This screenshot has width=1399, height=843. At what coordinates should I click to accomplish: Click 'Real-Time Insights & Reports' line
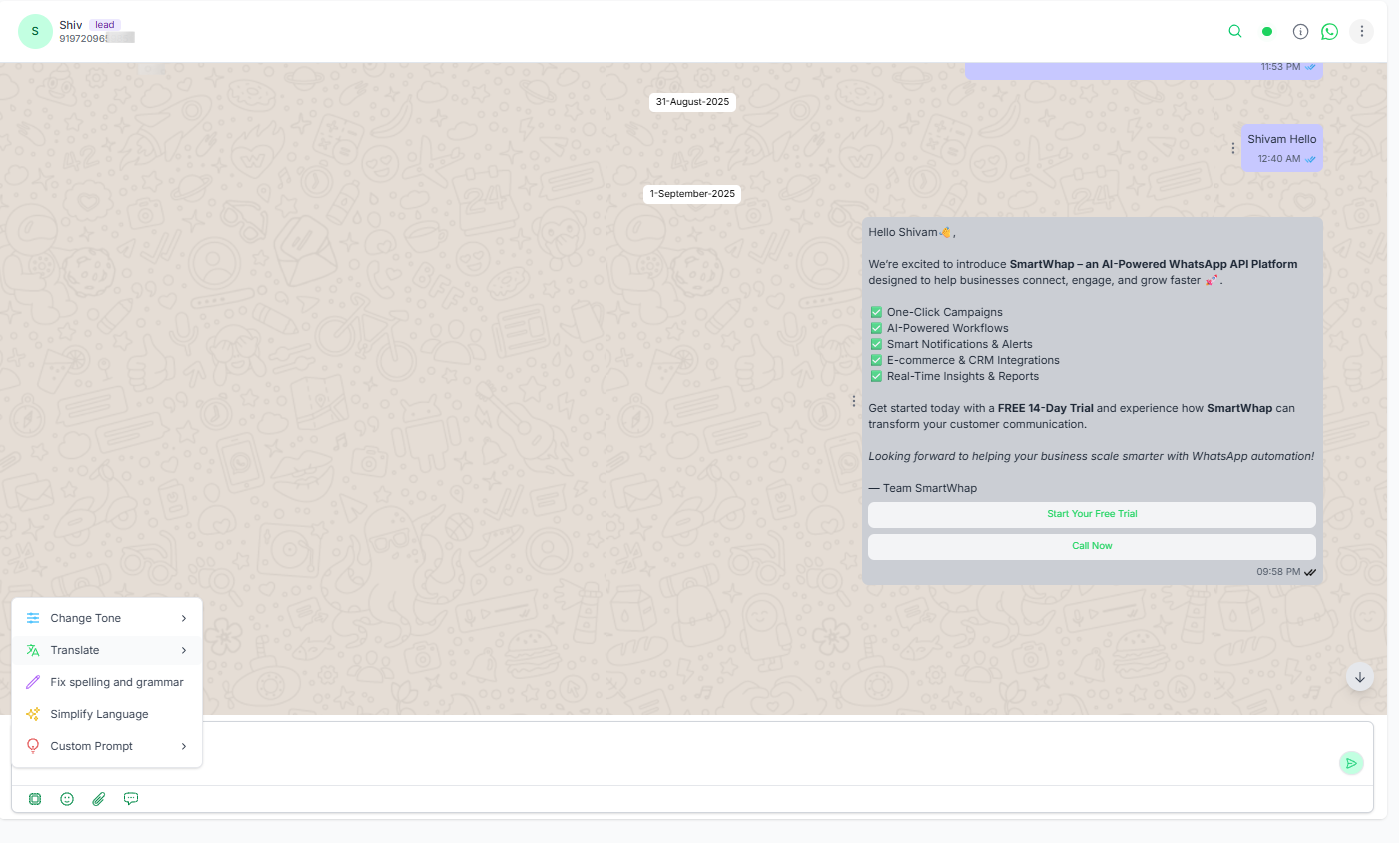tap(962, 376)
